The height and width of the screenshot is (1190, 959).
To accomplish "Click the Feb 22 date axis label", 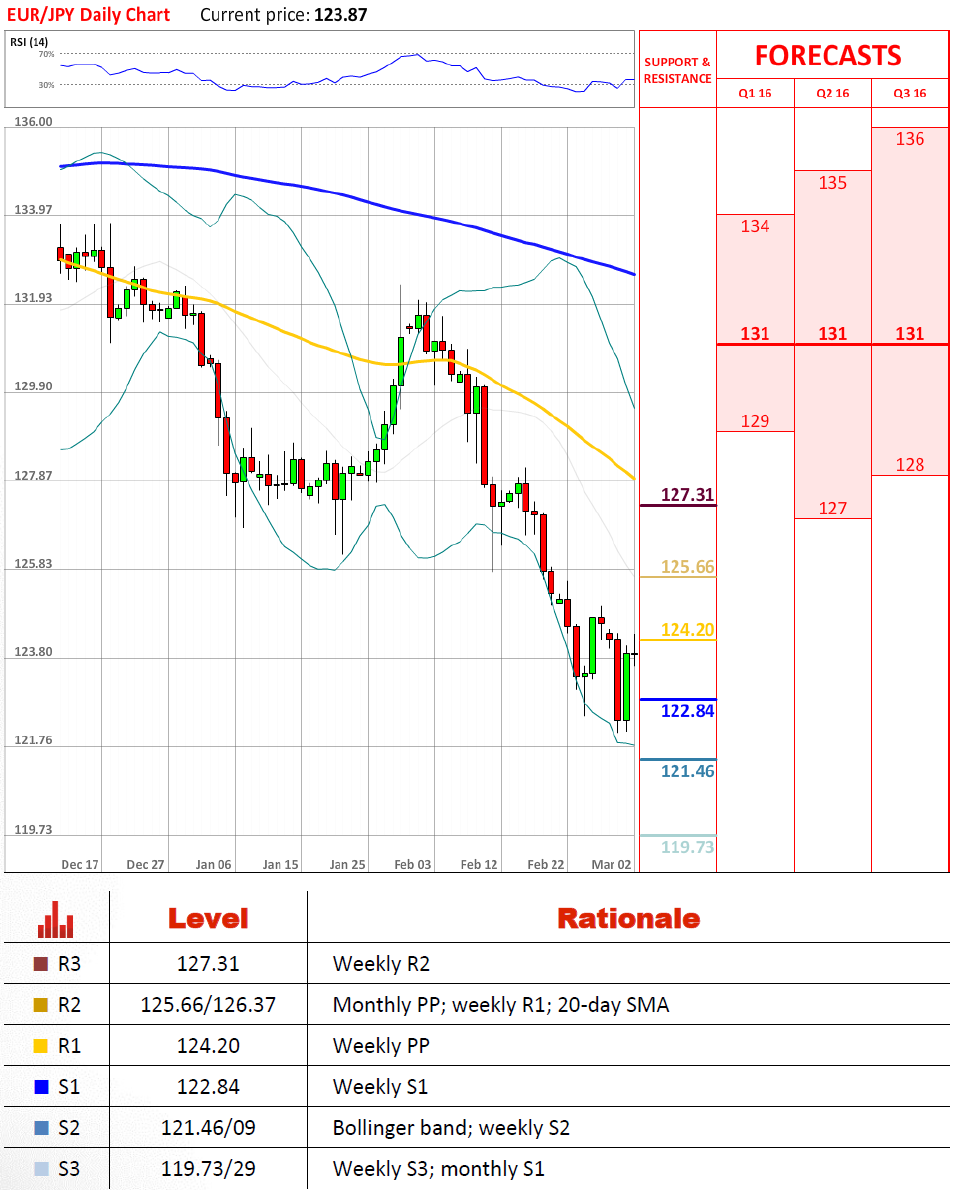I will [546, 864].
